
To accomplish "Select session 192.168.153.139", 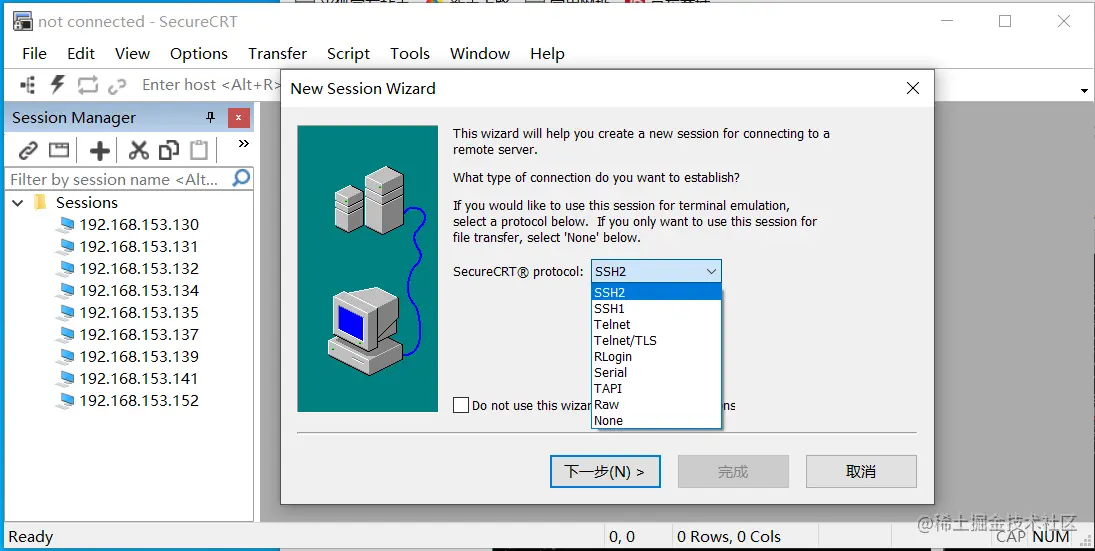I will 139,357.
